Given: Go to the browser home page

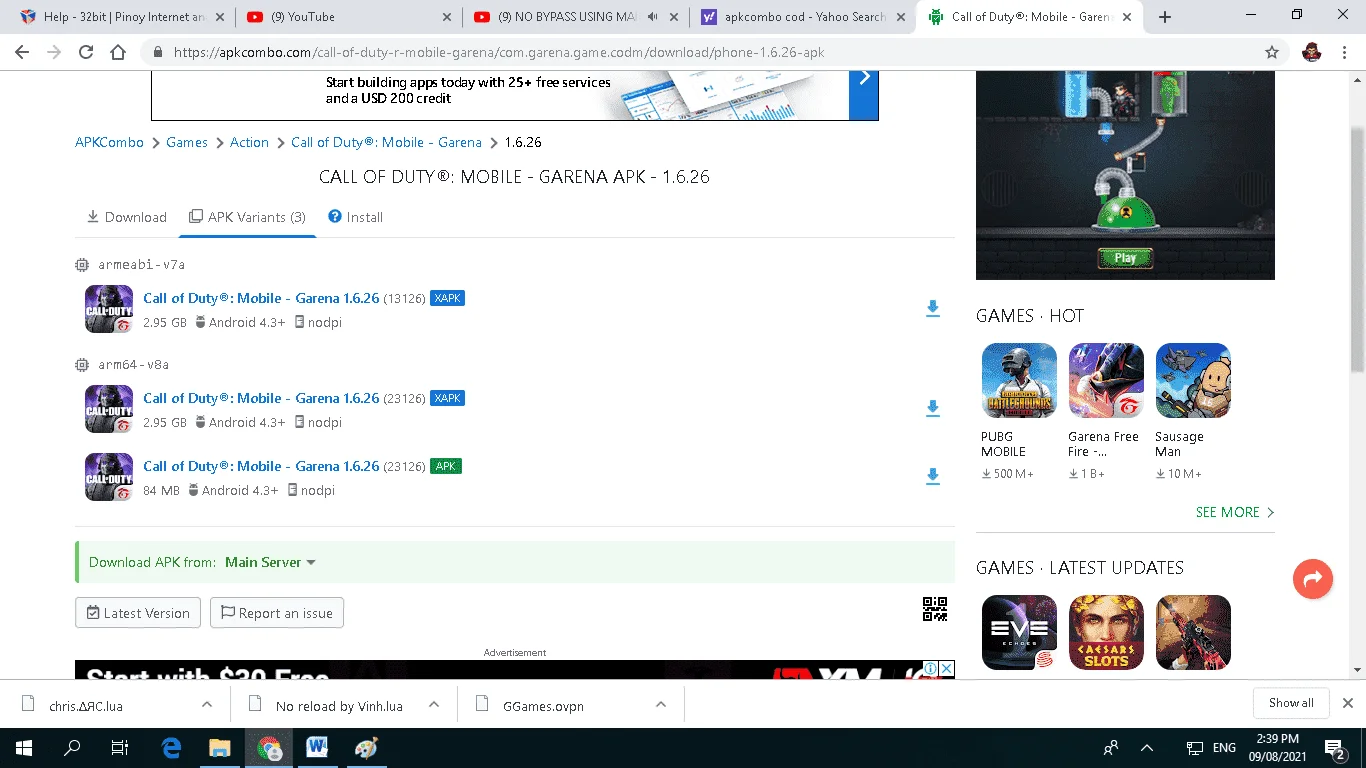Looking at the screenshot, I should pyautogui.click(x=118, y=52).
